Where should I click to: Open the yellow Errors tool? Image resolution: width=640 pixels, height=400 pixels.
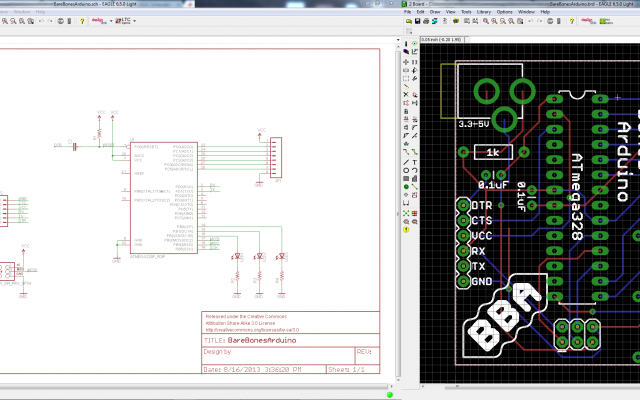406,229
